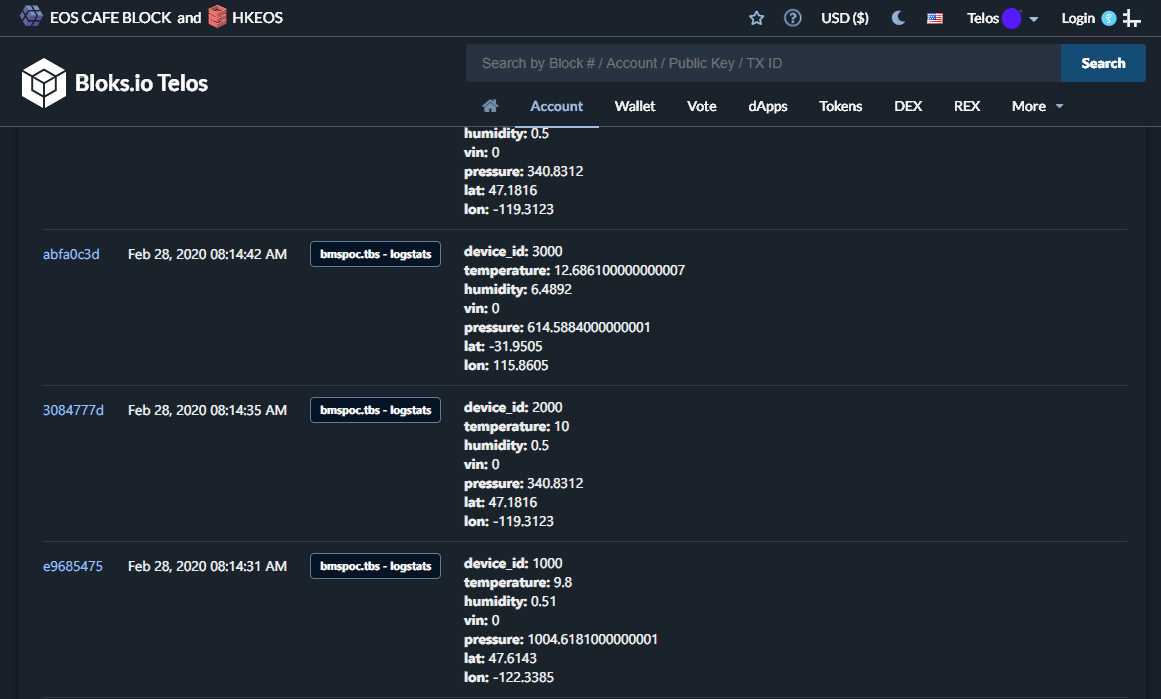
Task: Click the EOS Cafe Block logo icon
Action: (31, 16)
